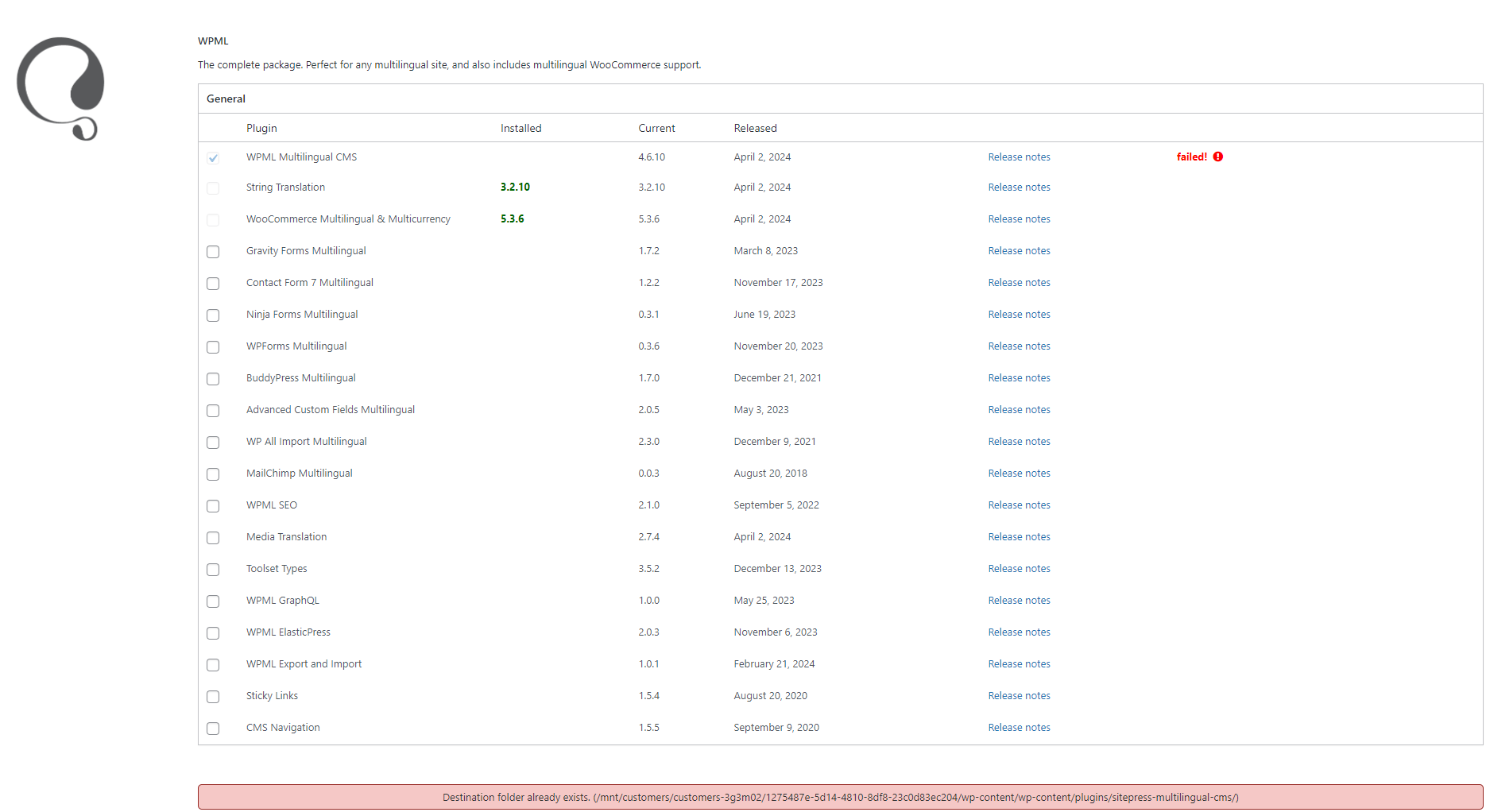Open Release notes for Toolset Types
1486x812 pixels.
1019,569
